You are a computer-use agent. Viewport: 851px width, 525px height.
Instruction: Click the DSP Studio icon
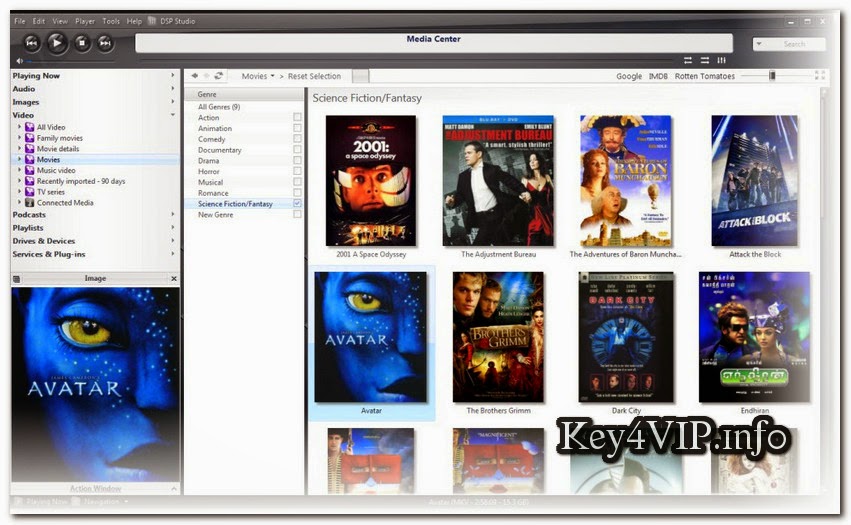tap(152, 21)
